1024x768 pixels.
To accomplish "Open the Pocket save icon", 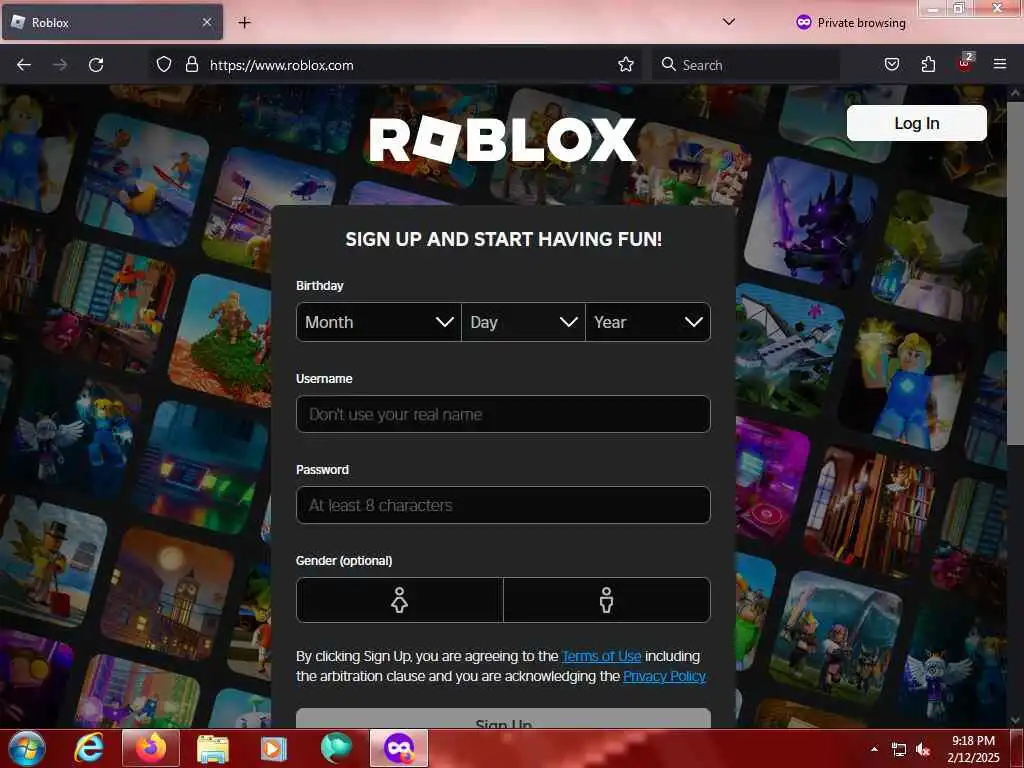I will pos(892,65).
